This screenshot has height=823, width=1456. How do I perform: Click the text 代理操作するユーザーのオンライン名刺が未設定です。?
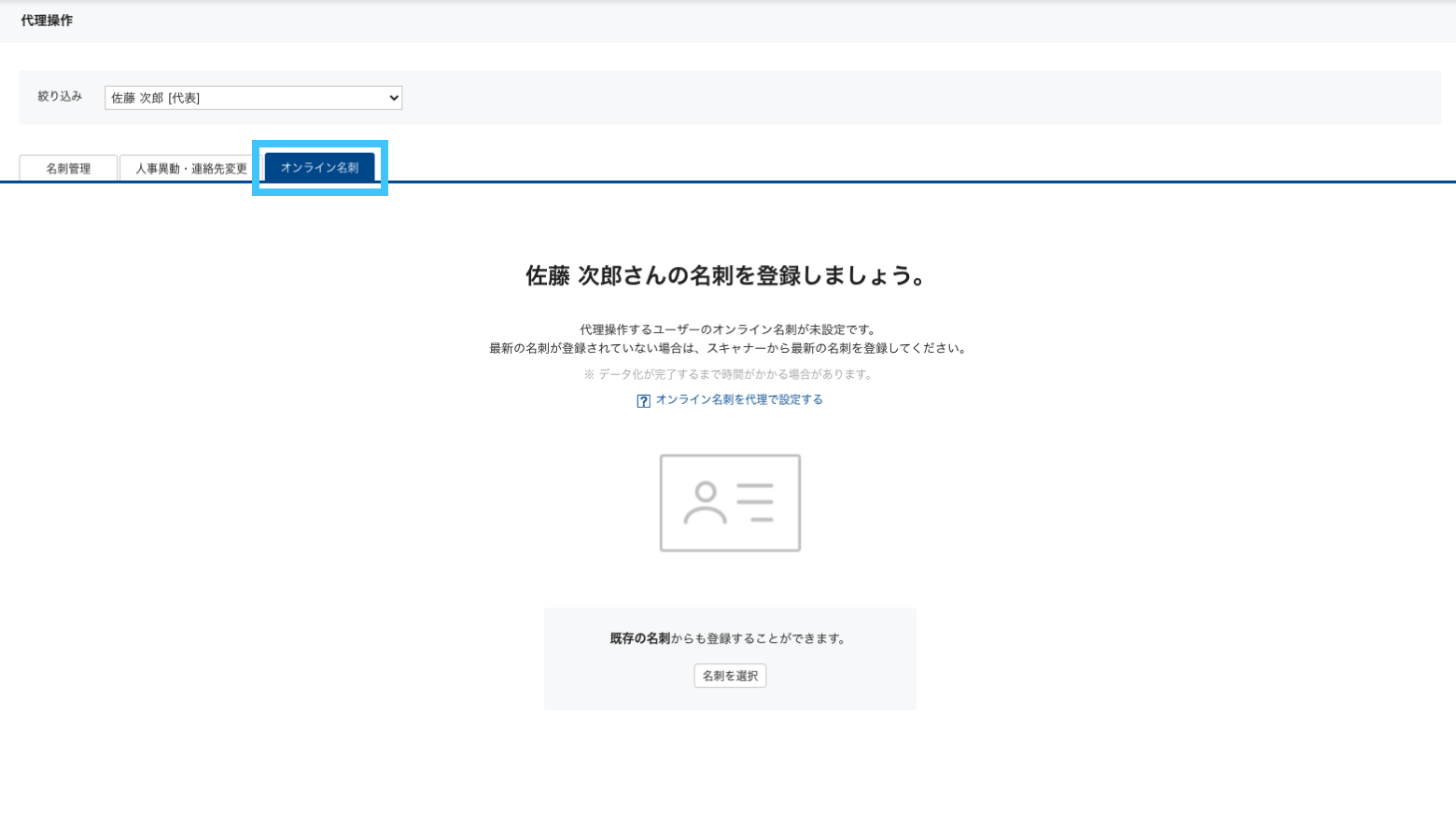tap(729, 329)
